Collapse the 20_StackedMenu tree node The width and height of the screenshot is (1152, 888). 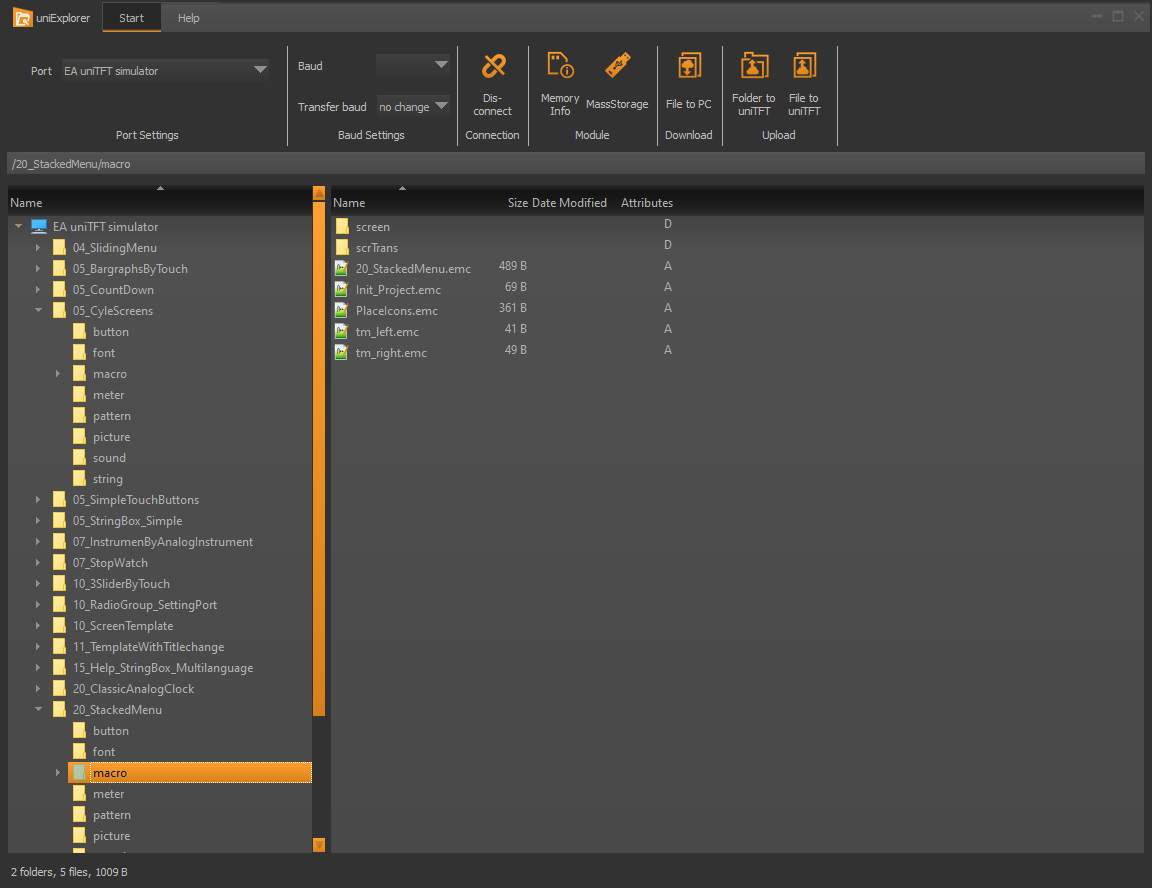(x=38, y=710)
